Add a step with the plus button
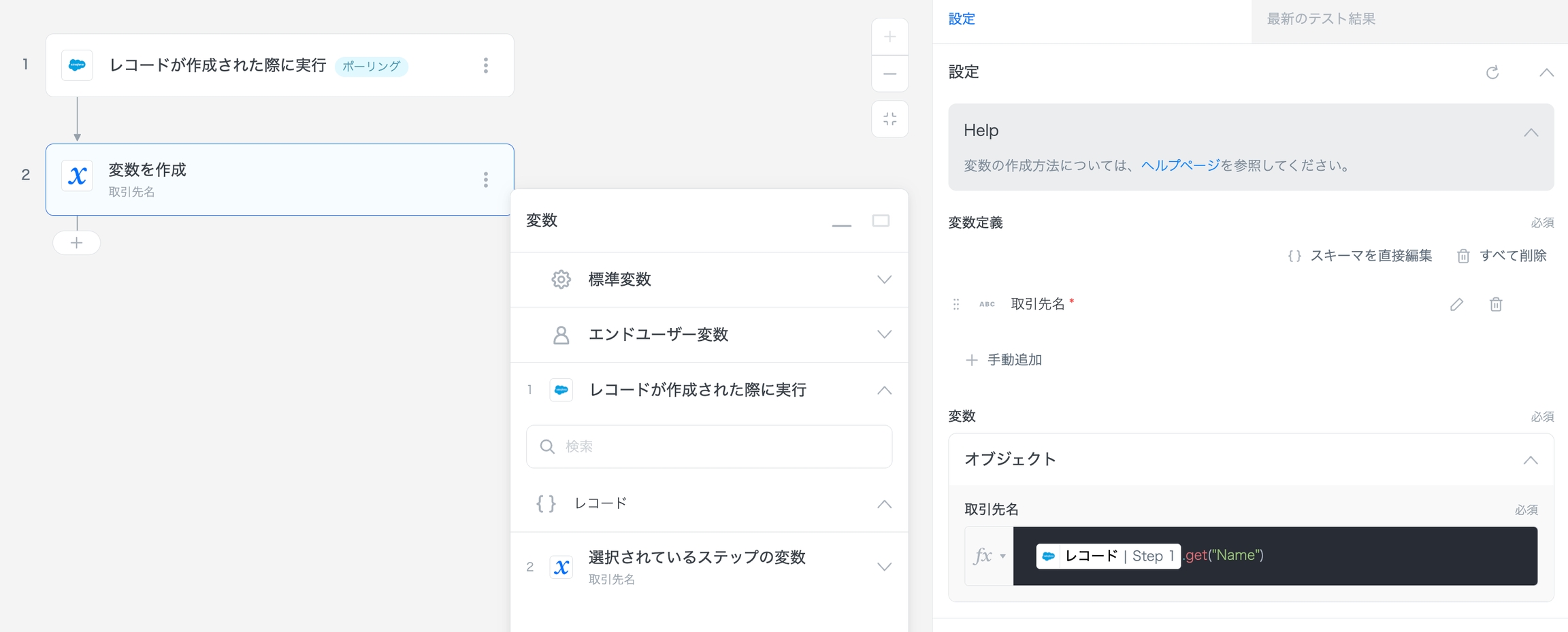Image resolution: width=1568 pixels, height=632 pixels. coord(76,243)
